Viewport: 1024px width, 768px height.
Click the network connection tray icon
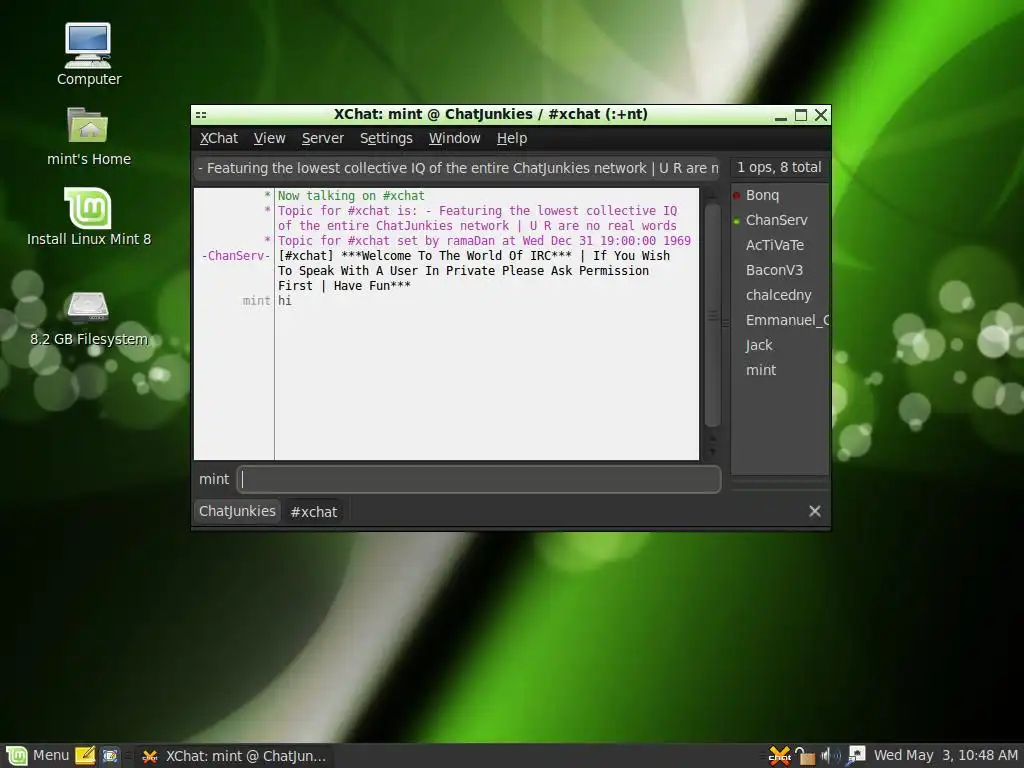pyautogui.click(x=855, y=755)
